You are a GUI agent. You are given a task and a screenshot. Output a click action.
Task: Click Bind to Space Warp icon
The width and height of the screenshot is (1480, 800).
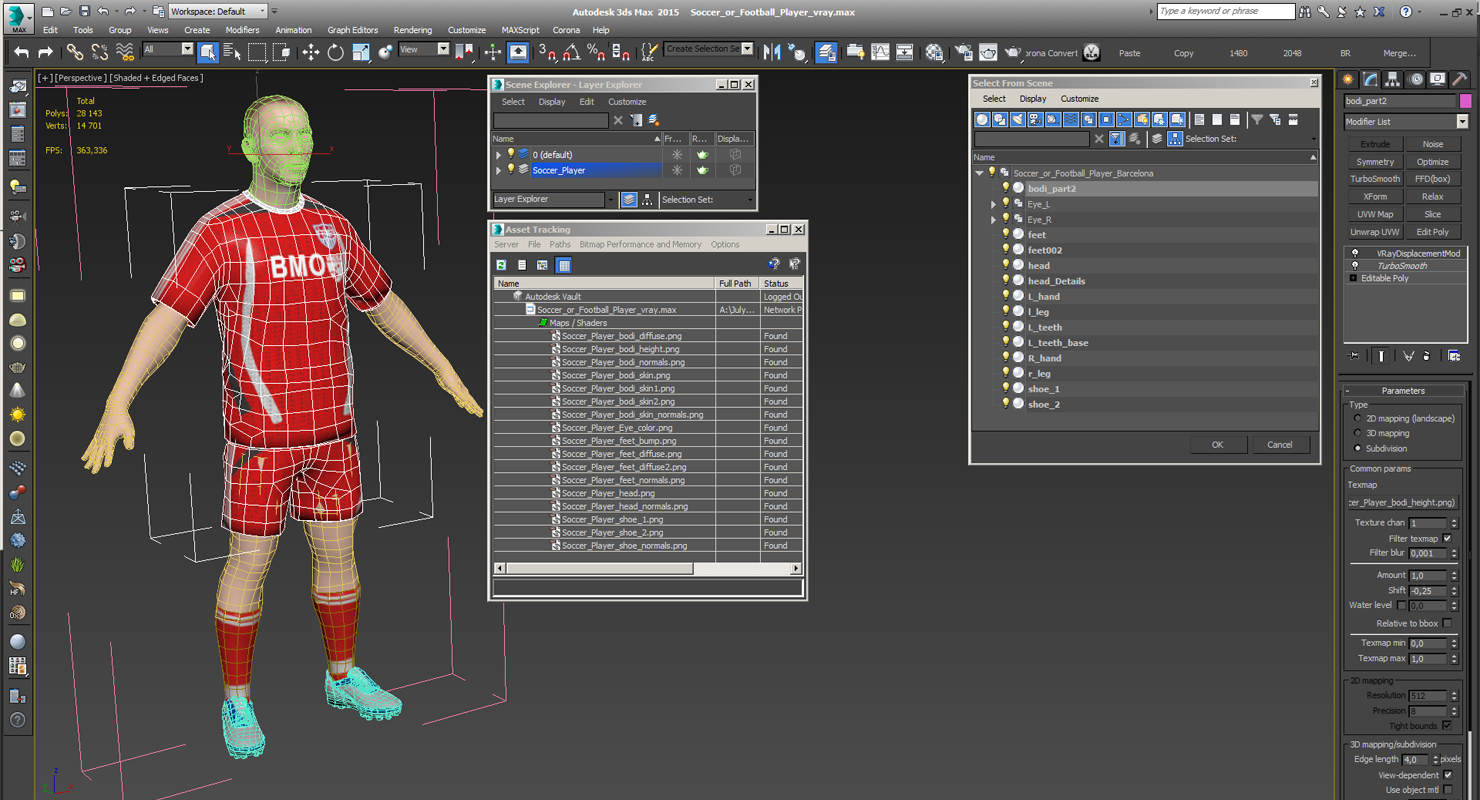click(x=125, y=52)
